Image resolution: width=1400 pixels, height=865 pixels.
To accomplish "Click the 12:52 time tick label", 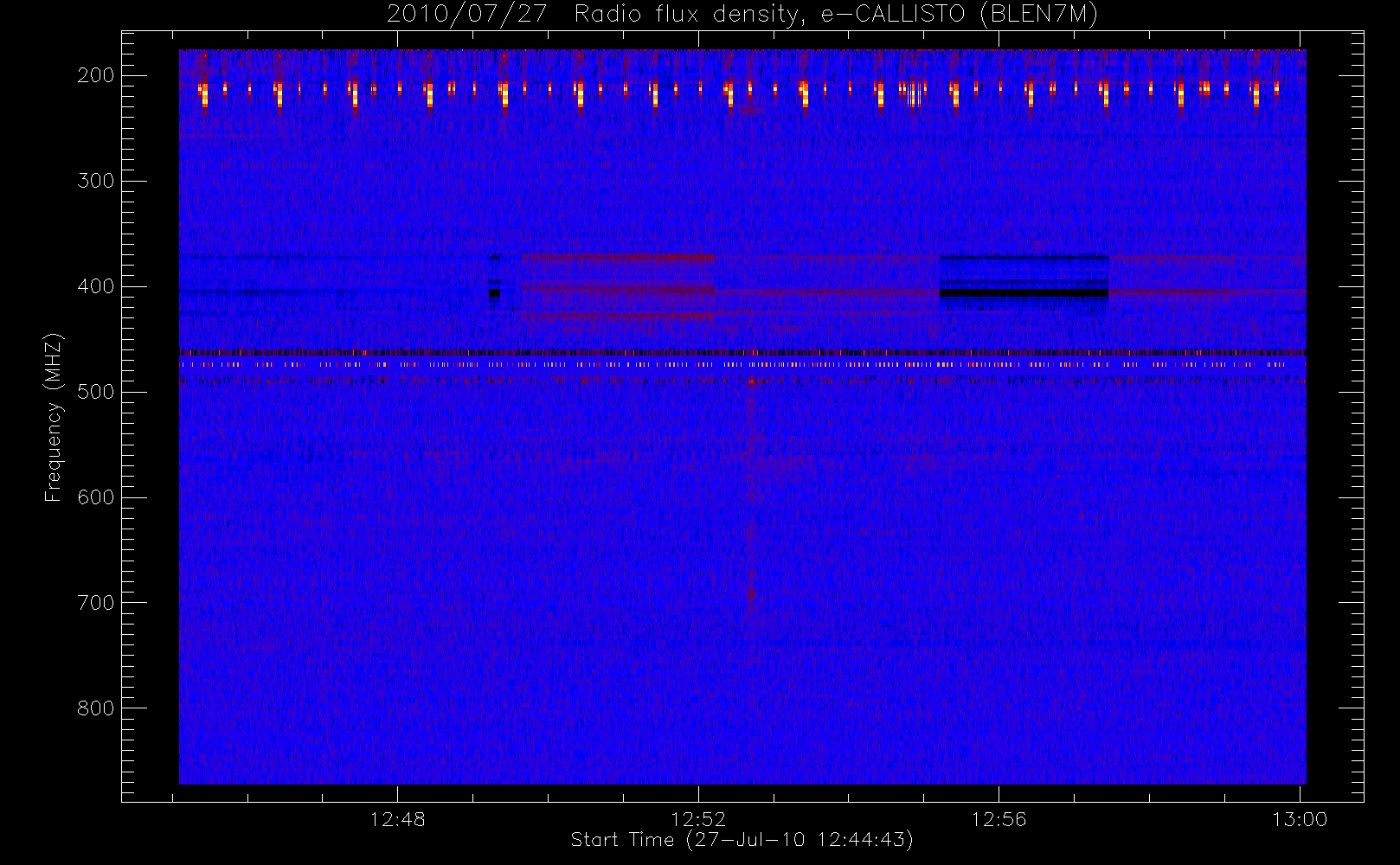I will pyautogui.click(x=698, y=819).
